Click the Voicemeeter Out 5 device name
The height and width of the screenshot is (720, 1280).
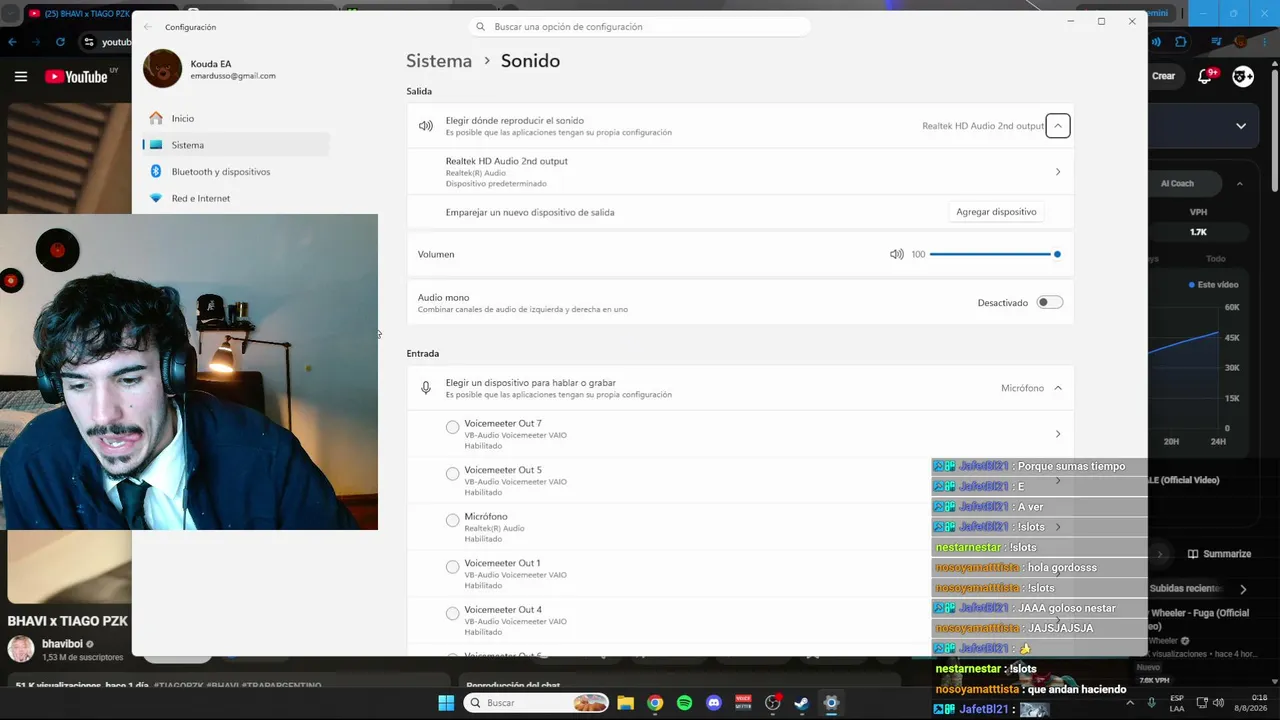click(503, 470)
